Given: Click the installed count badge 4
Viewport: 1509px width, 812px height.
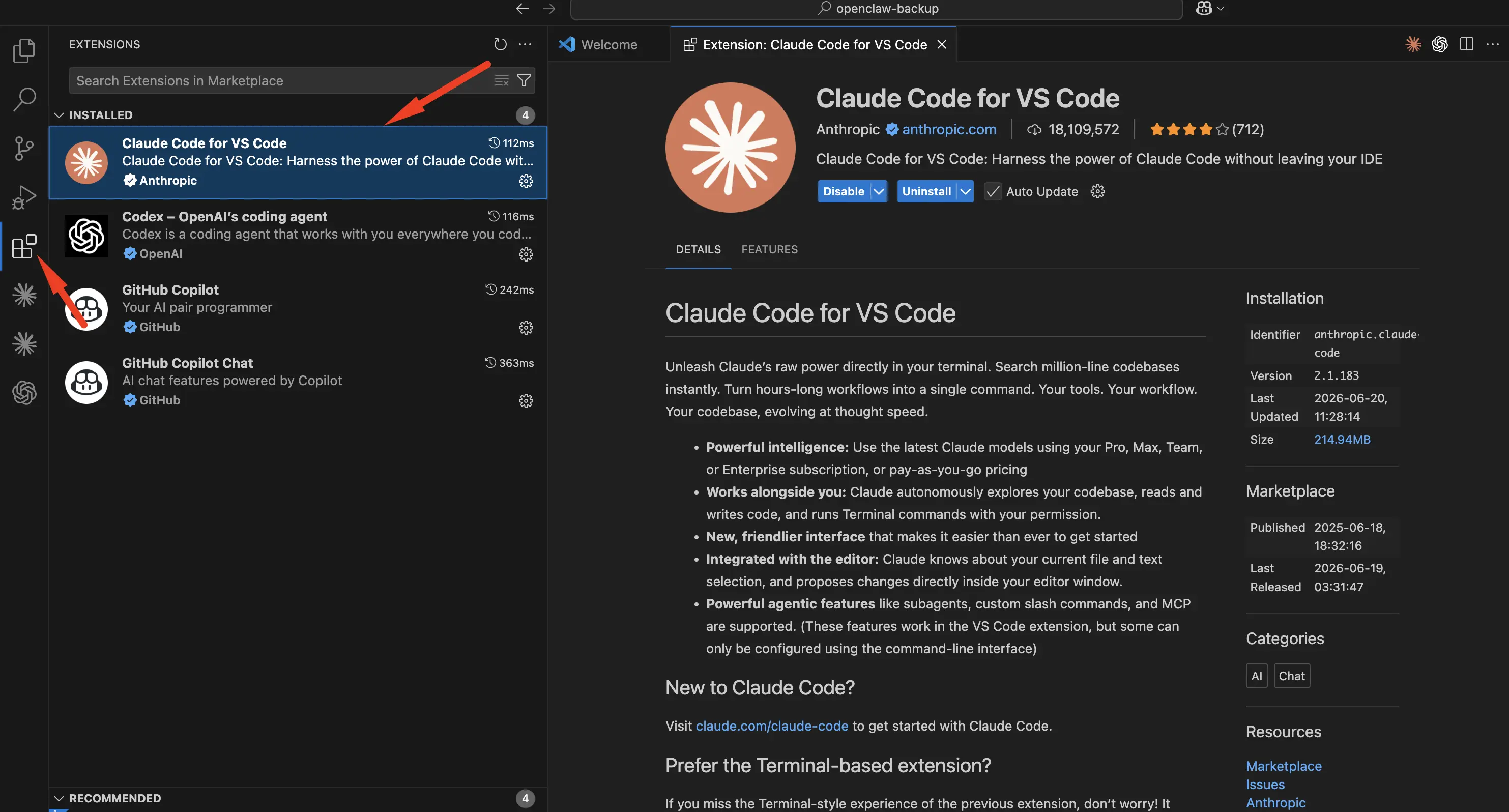Looking at the screenshot, I should click(525, 115).
